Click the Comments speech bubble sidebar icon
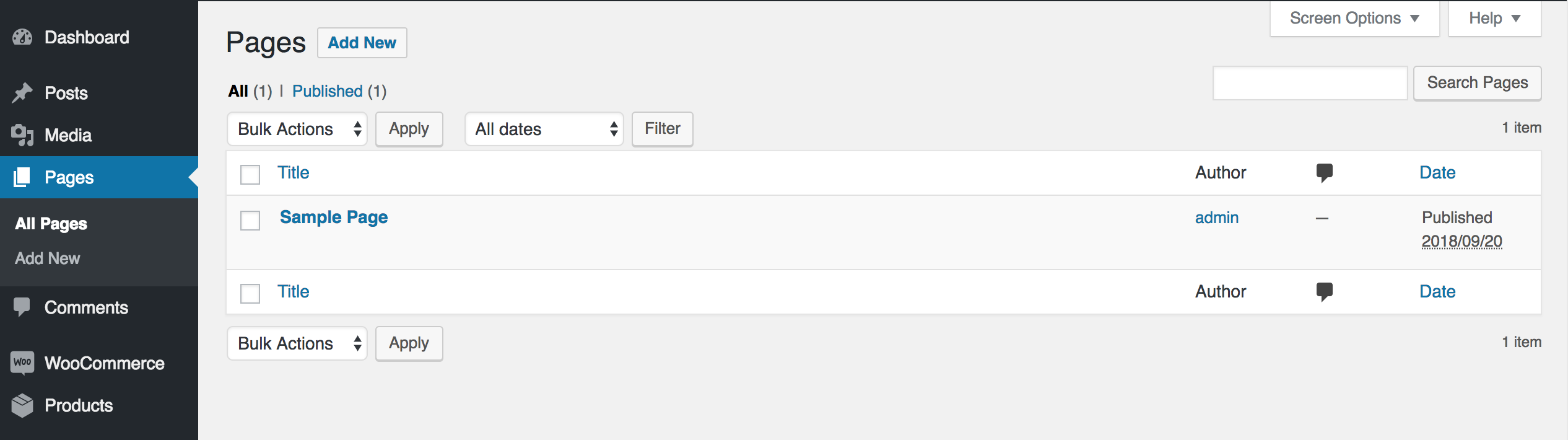Screen dimensions: 1568x440 pos(22,307)
